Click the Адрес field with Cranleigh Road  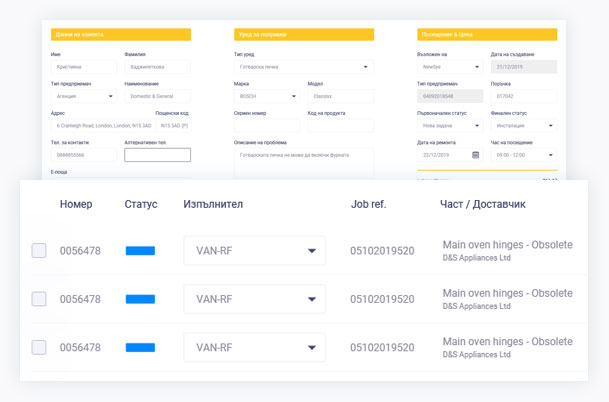103,125
